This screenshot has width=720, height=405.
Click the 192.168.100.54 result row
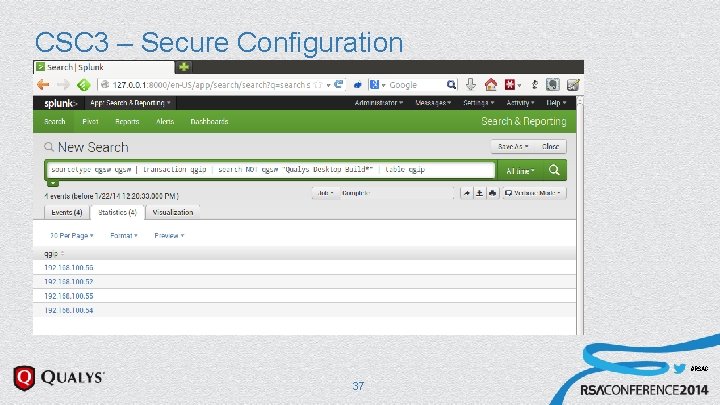click(x=304, y=310)
